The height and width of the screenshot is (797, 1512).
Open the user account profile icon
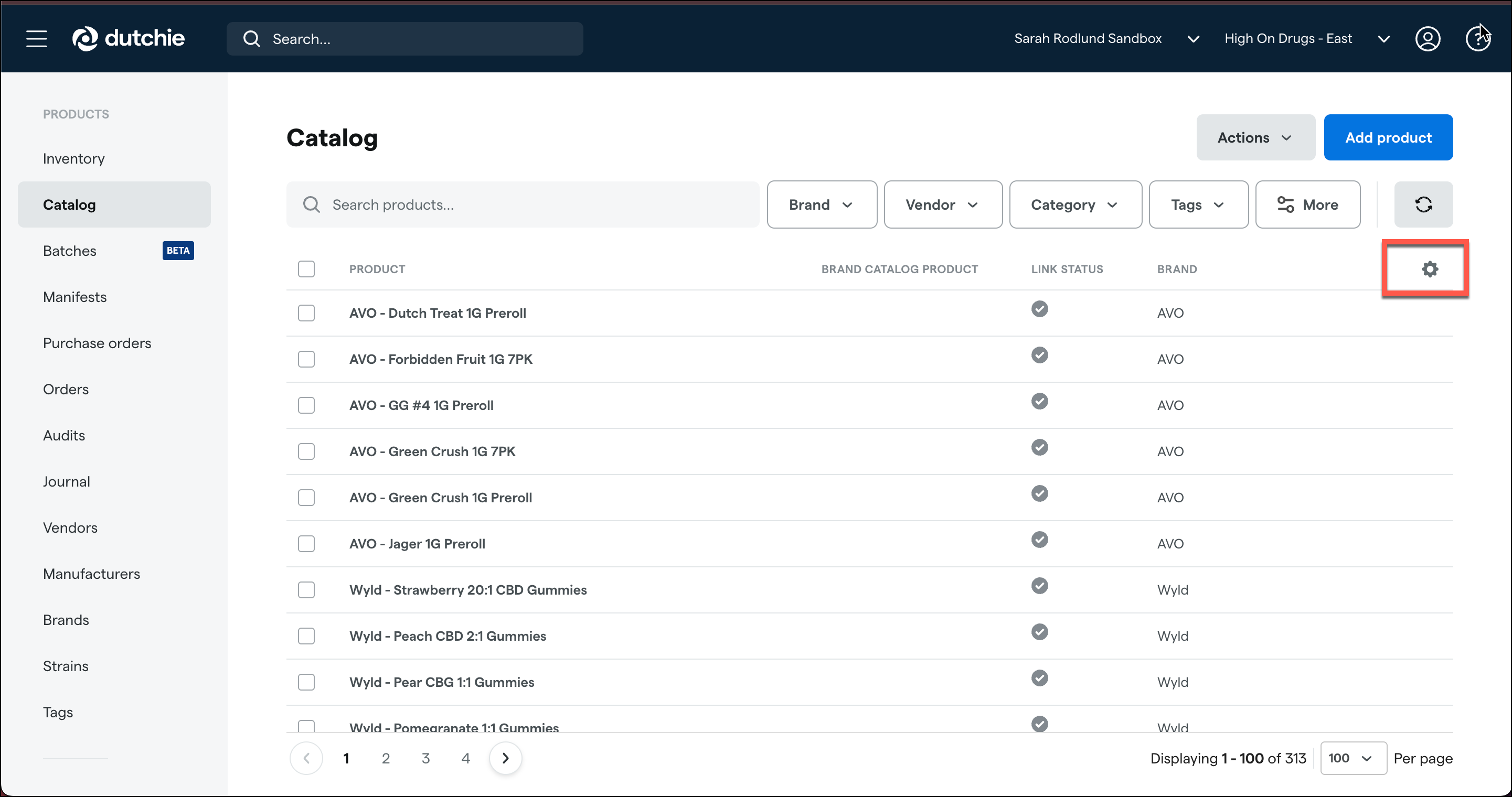[1428, 39]
